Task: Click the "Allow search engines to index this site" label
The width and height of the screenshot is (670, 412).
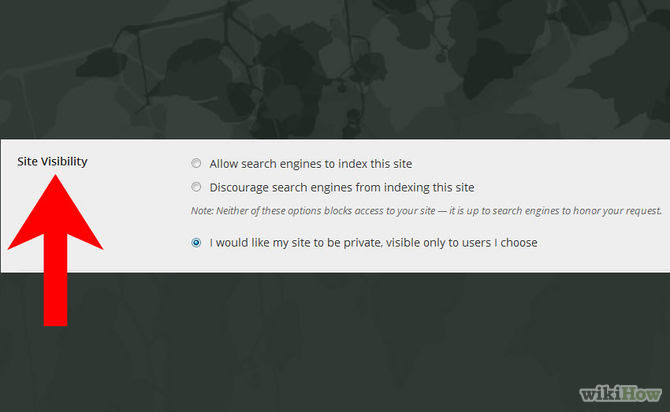Action: [x=311, y=164]
